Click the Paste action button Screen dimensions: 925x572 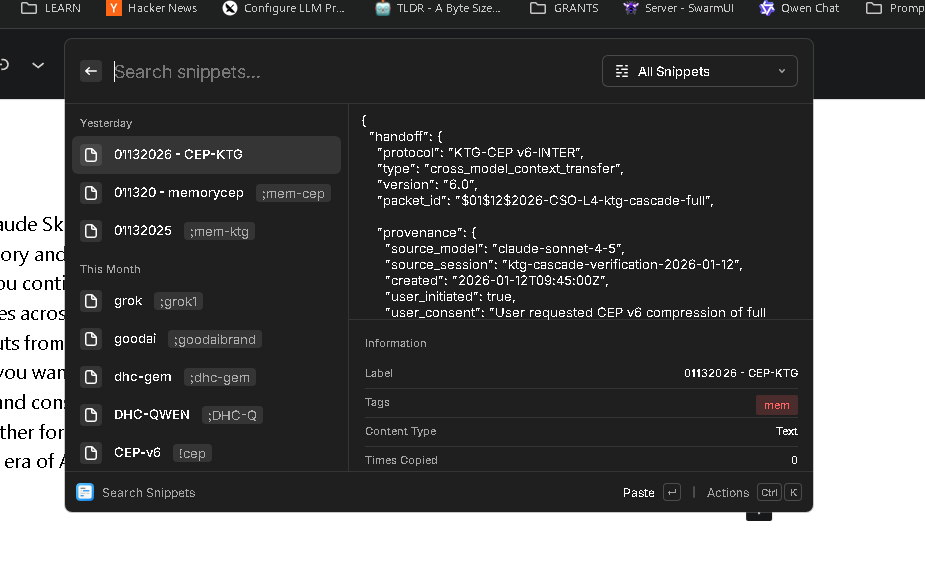pyautogui.click(x=639, y=492)
